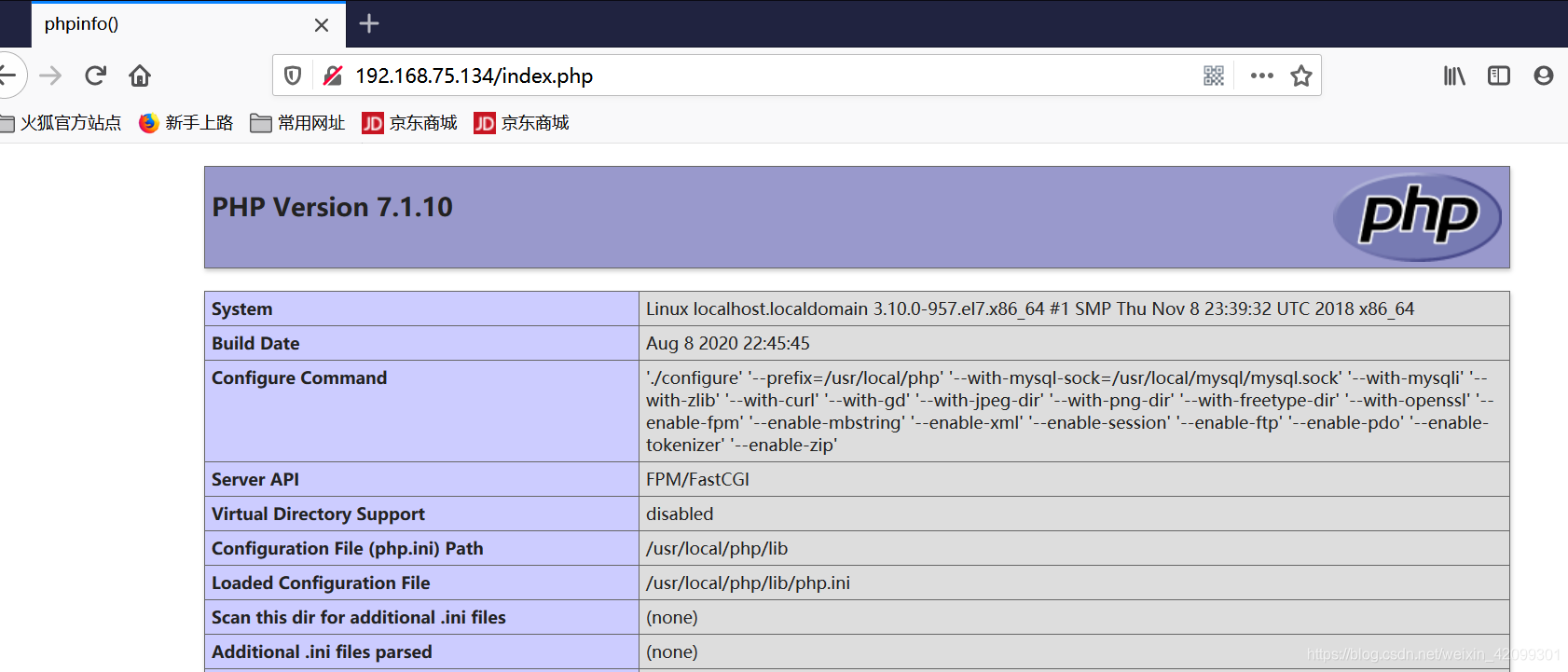Open tracking protection shield icon
The height and width of the screenshot is (672, 1568).
coord(293,75)
